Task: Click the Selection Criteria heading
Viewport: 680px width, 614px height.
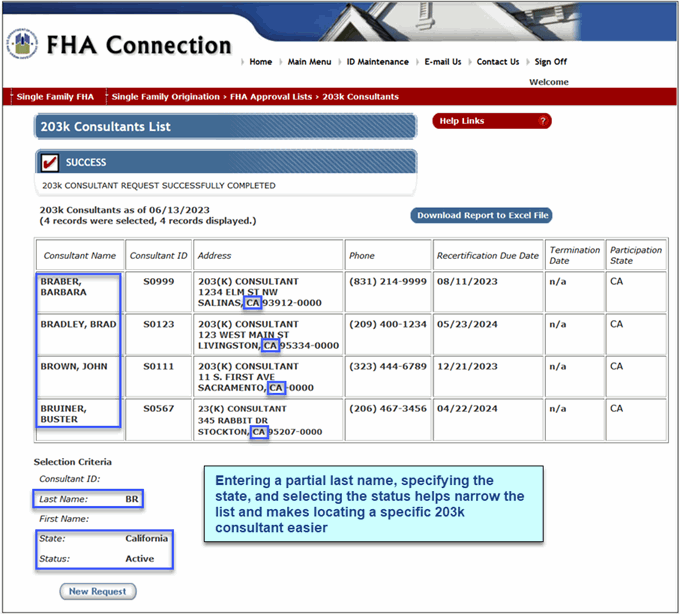Action: coord(73,462)
